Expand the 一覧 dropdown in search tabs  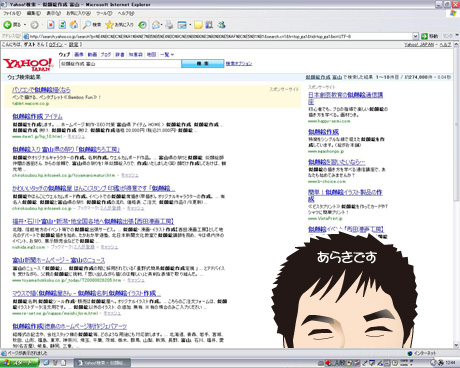click(167, 54)
